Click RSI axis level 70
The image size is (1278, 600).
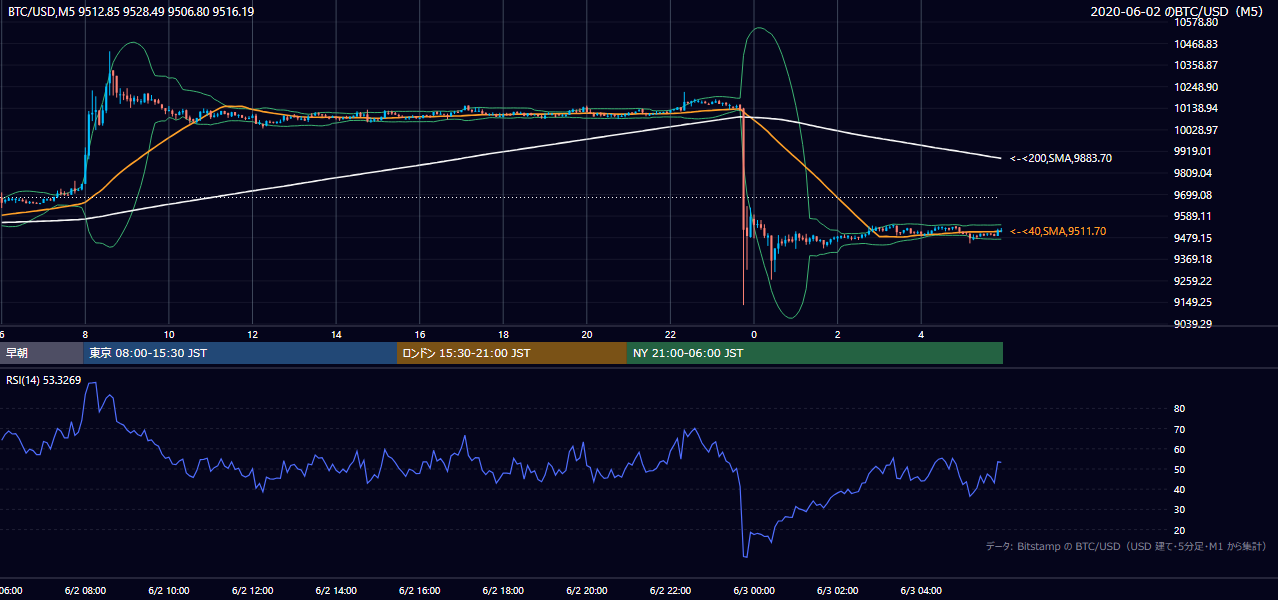[1180, 429]
